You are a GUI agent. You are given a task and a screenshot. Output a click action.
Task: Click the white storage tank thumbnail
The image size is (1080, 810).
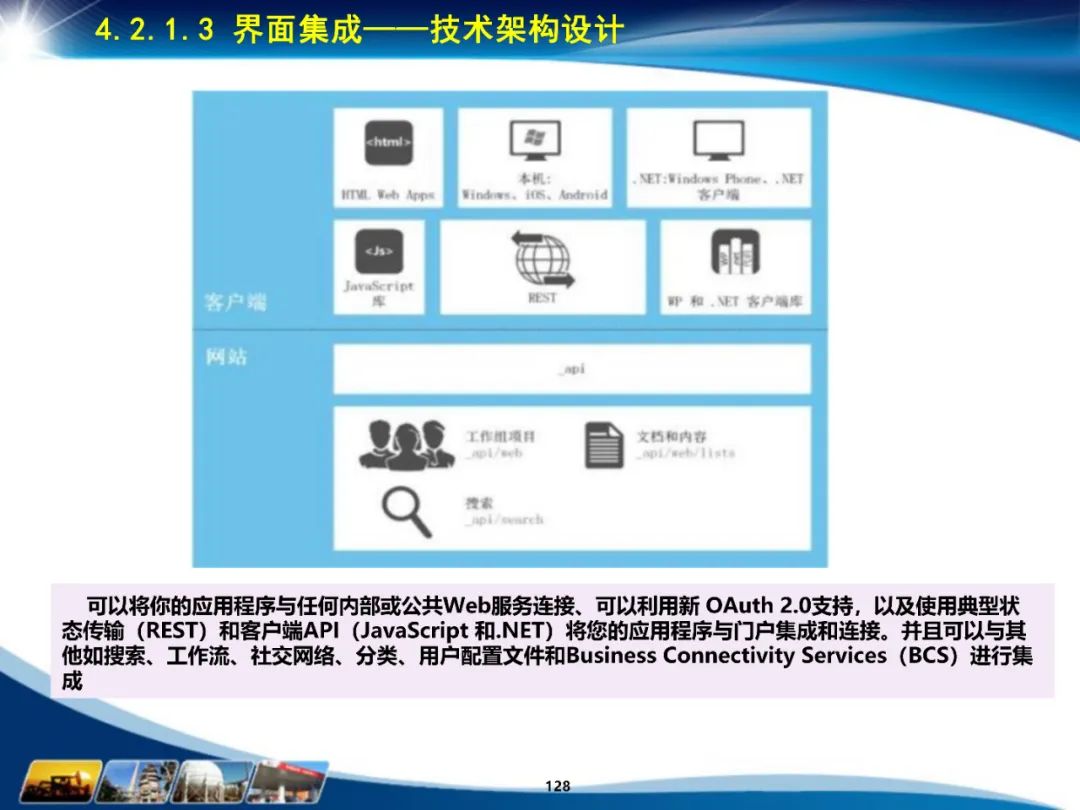click(213, 782)
